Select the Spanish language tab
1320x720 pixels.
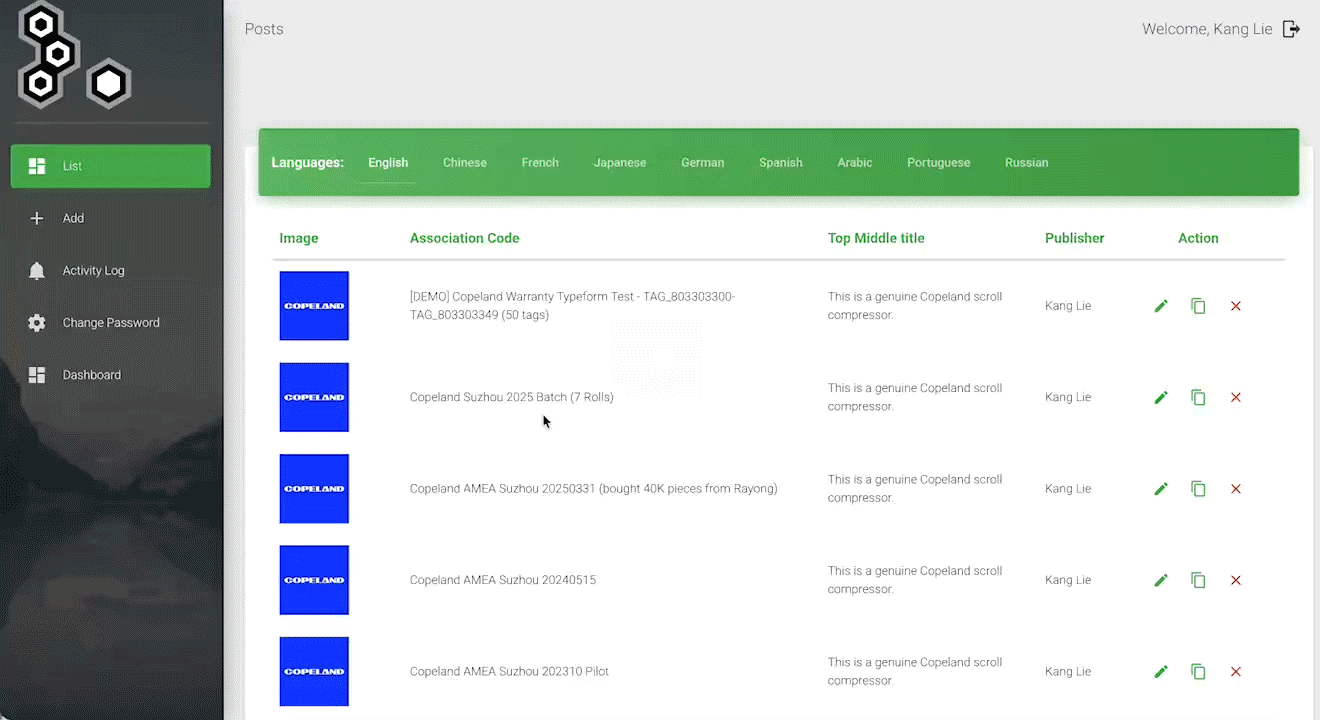pyautogui.click(x=781, y=162)
